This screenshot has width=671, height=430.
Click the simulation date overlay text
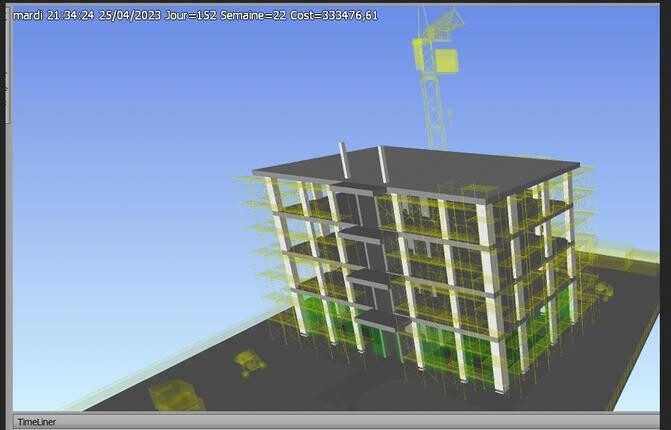(130, 15)
